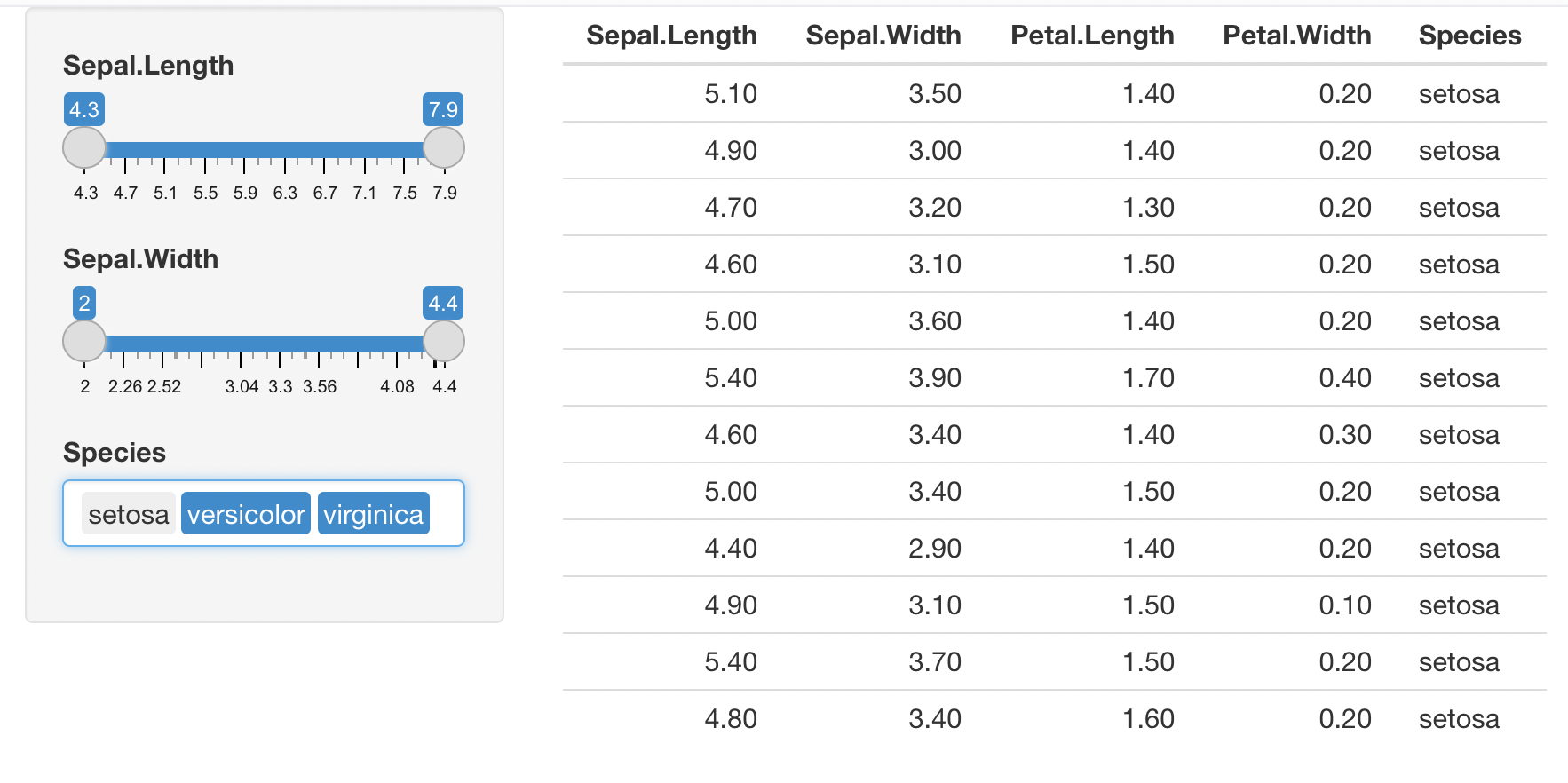Select the Sepal.Length column header

pyautogui.click(x=670, y=36)
